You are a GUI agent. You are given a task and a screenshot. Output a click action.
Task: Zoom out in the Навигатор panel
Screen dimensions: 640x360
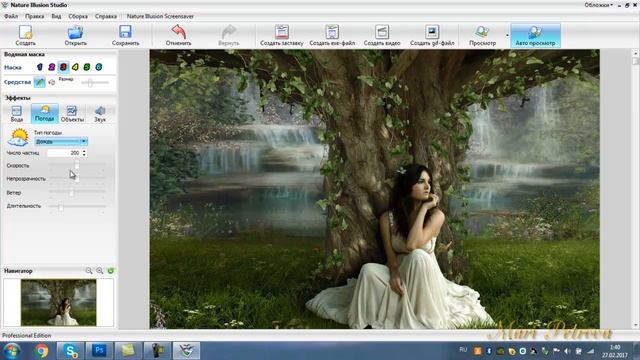click(89, 271)
